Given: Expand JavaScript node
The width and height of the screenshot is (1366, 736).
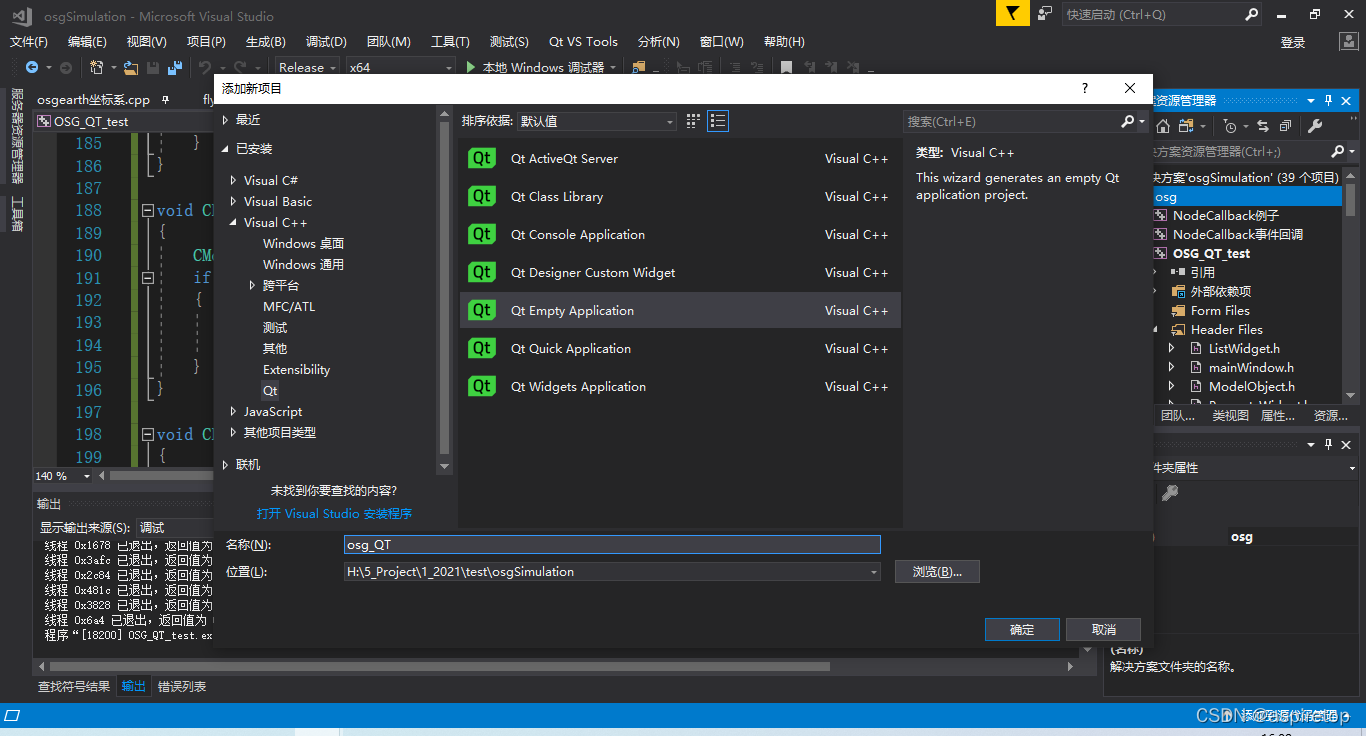Looking at the screenshot, I should coord(233,412).
